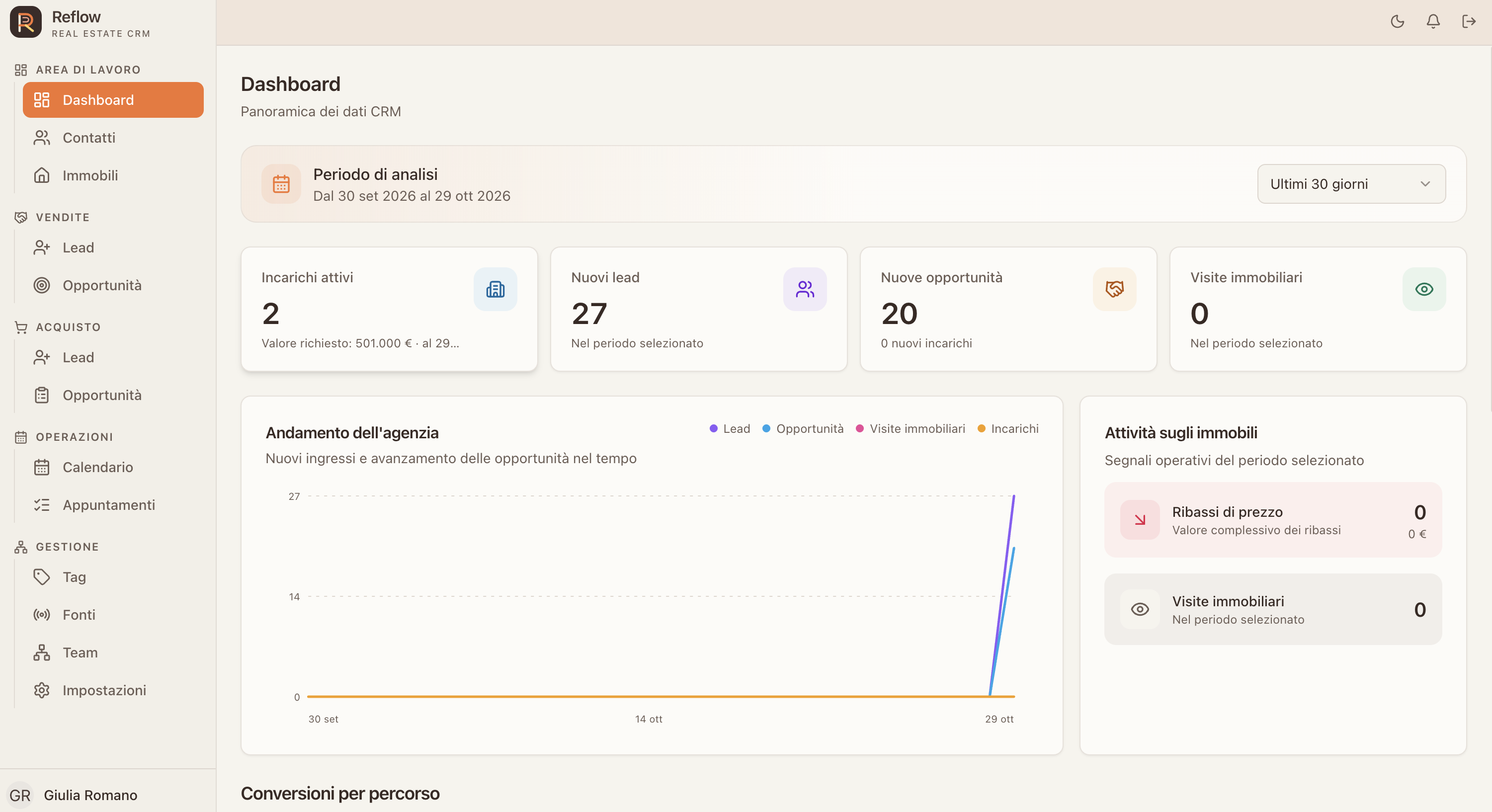Open the Tag management page
The height and width of the screenshot is (812, 1492).
[113, 577]
